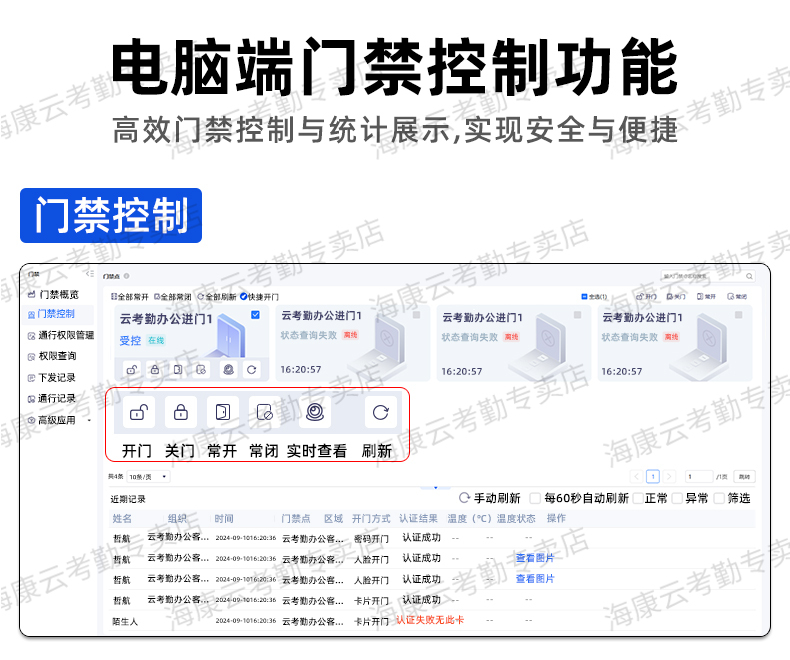The width and height of the screenshot is (790, 660).
Task: Click the batch 常开 button beside 全选(1)
Action: point(706,296)
